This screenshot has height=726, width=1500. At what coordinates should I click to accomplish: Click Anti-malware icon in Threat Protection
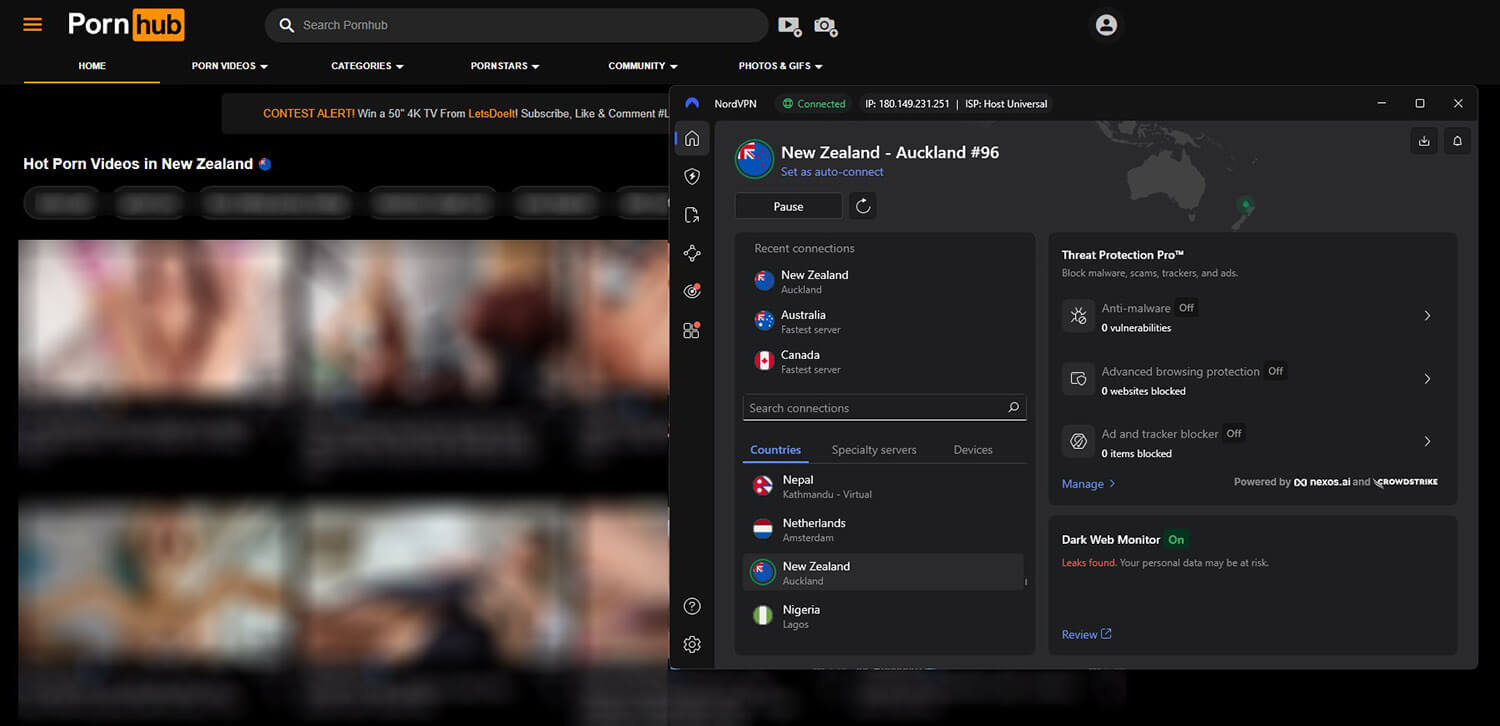[x=1078, y=316]
